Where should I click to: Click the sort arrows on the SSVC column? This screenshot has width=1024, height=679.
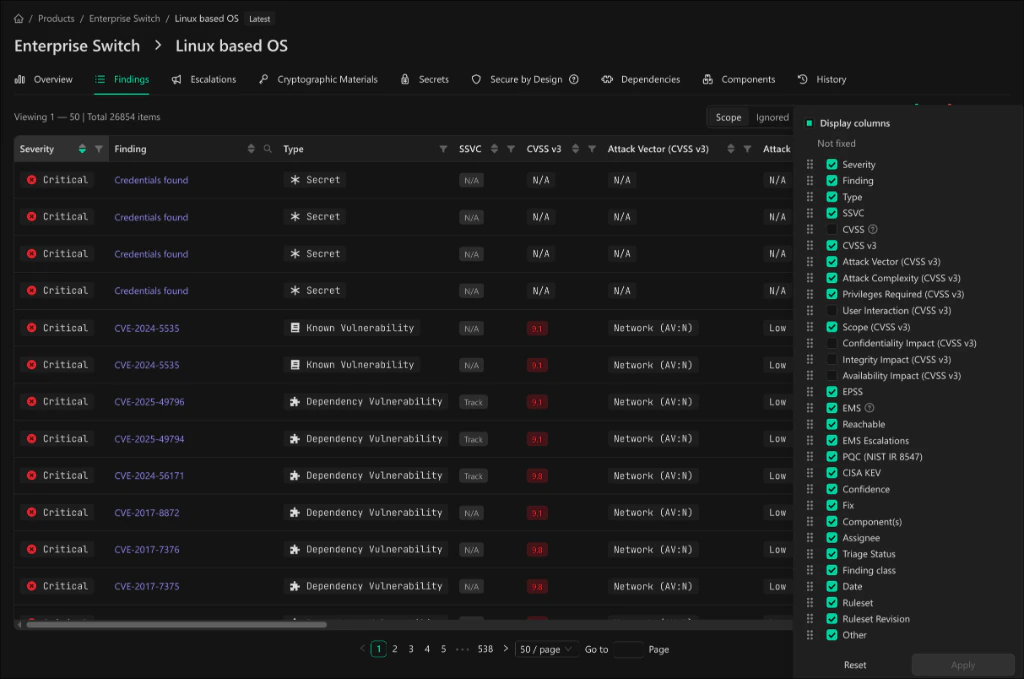[494, 148]
